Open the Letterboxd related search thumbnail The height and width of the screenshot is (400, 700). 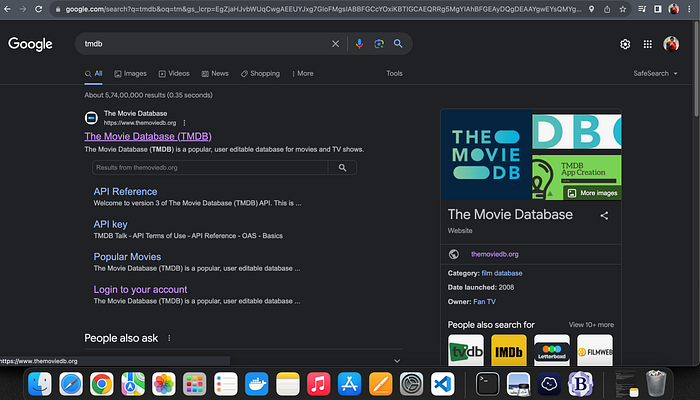coord(552,350)
